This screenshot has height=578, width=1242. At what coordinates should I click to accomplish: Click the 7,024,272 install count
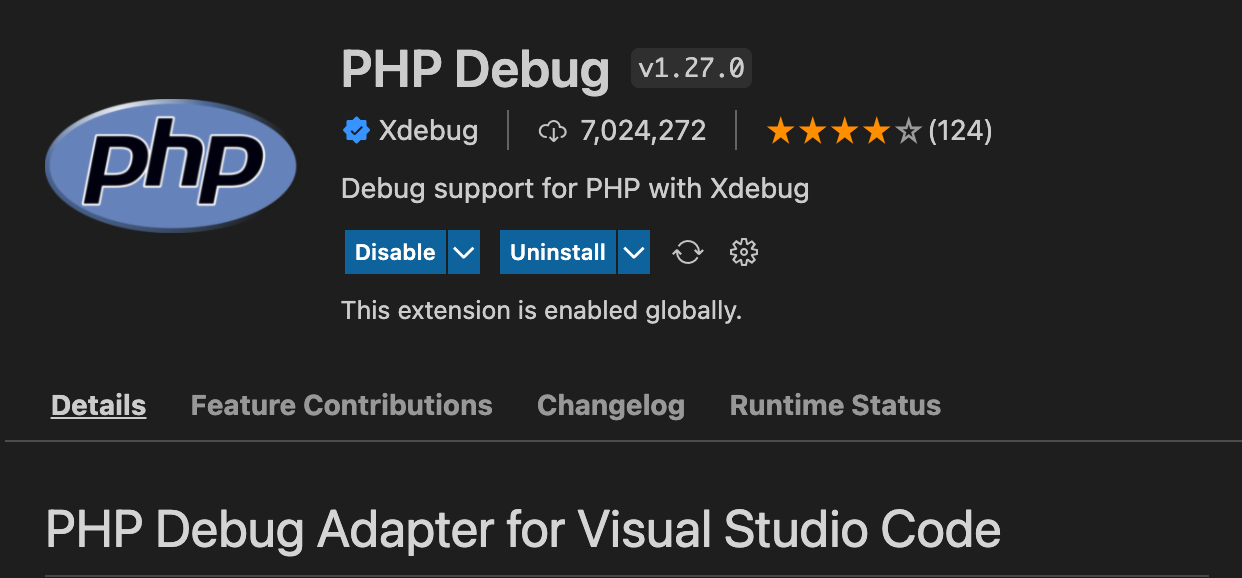click(x=643, y=131)
